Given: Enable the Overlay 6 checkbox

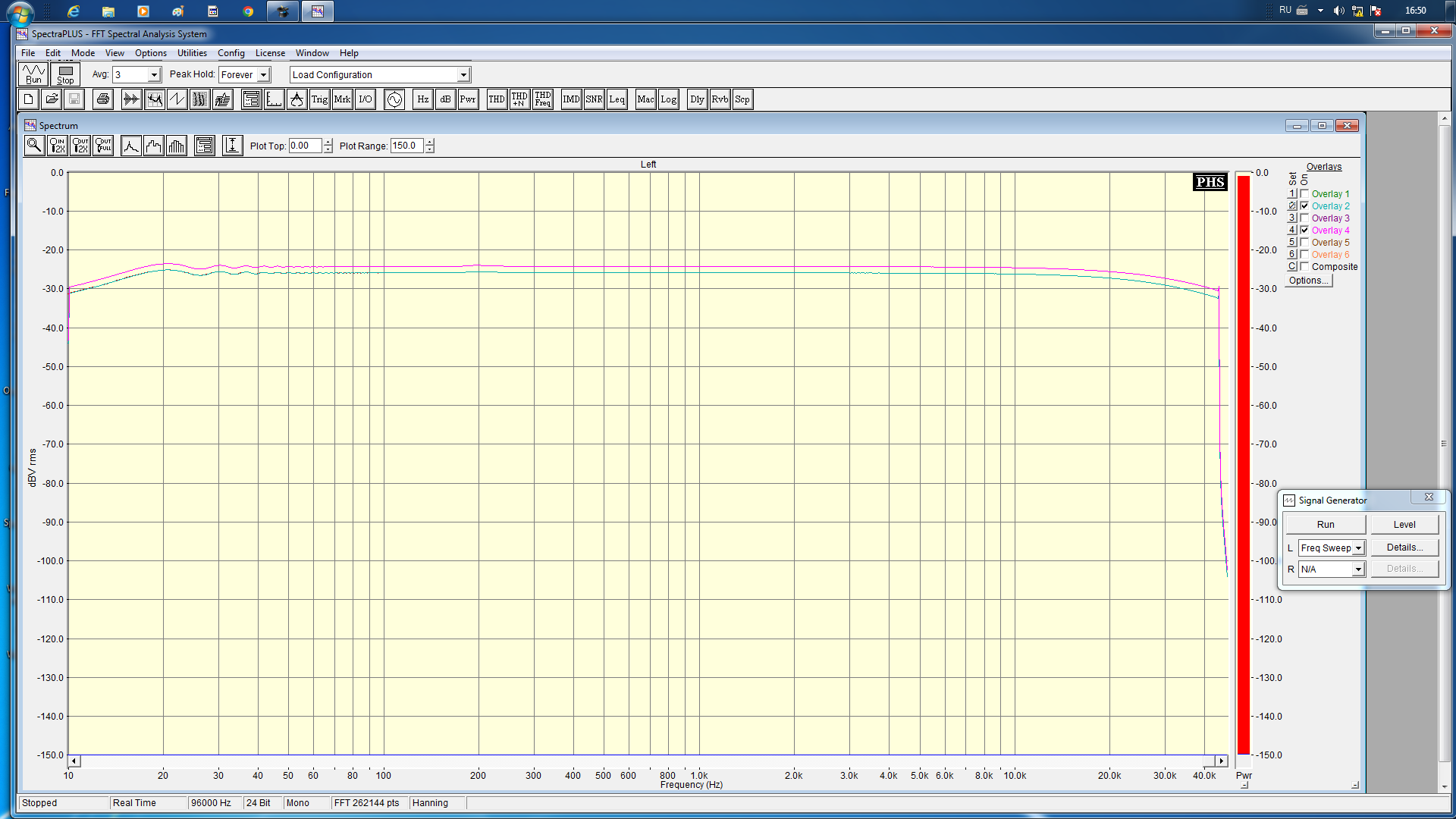Looking at the screenshot, I should [x=1304, y=254].
